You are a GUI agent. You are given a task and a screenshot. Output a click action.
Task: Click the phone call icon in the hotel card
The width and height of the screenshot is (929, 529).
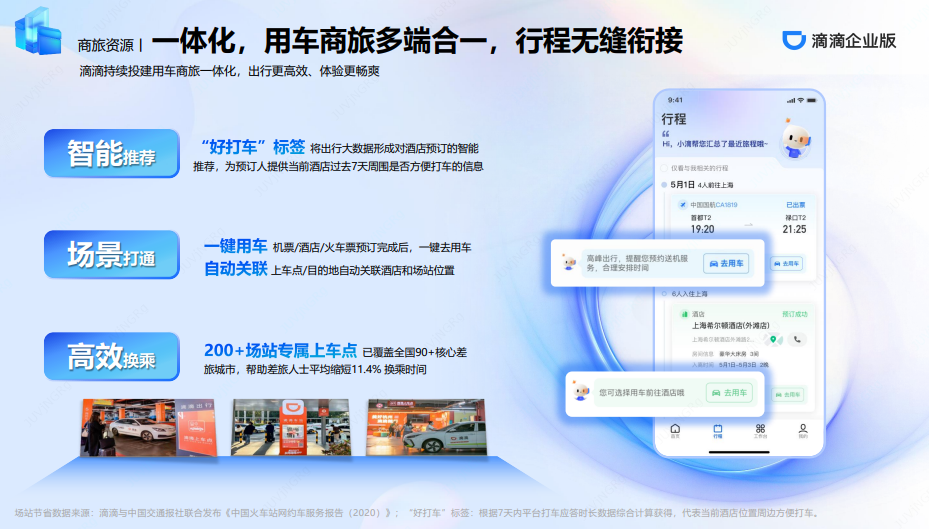(x=796, y=339)
